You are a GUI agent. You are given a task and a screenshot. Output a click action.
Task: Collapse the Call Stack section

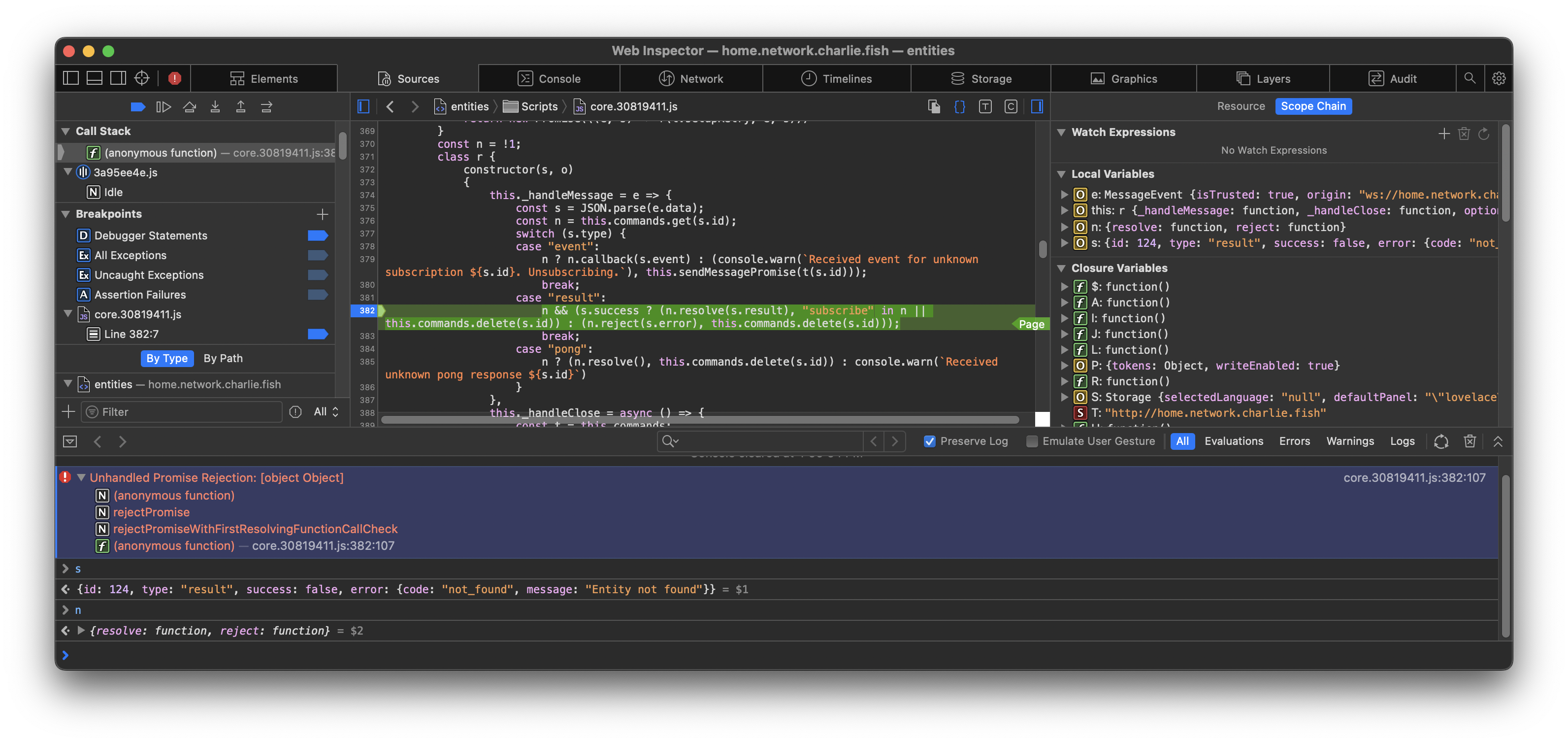coord(65,131)
